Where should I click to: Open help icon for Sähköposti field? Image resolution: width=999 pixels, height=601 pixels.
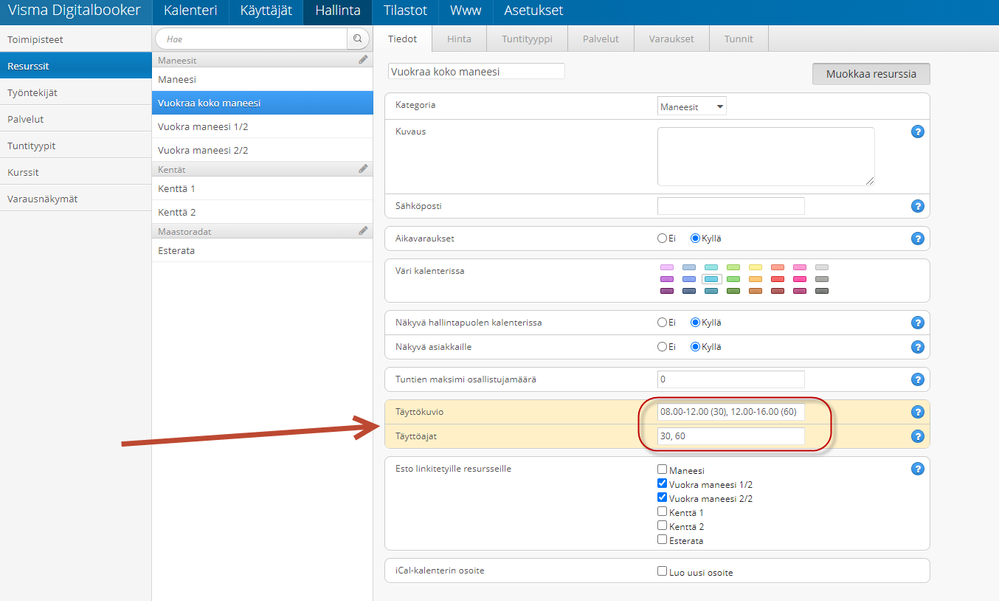917,206
